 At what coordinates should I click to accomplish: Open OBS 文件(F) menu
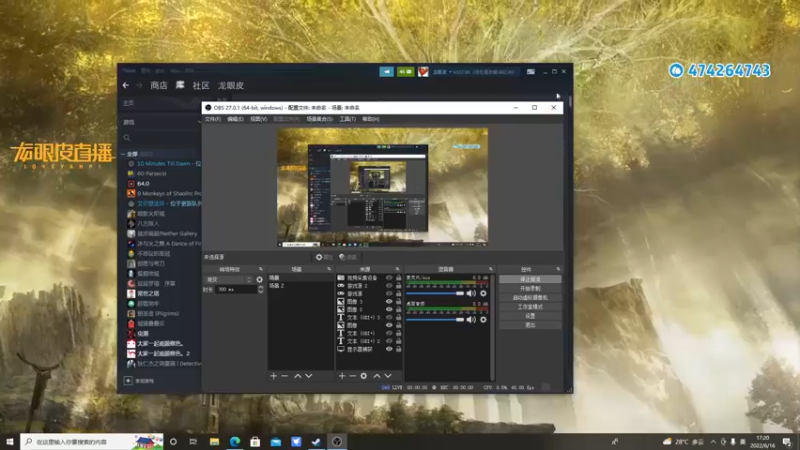coord(213,119)
